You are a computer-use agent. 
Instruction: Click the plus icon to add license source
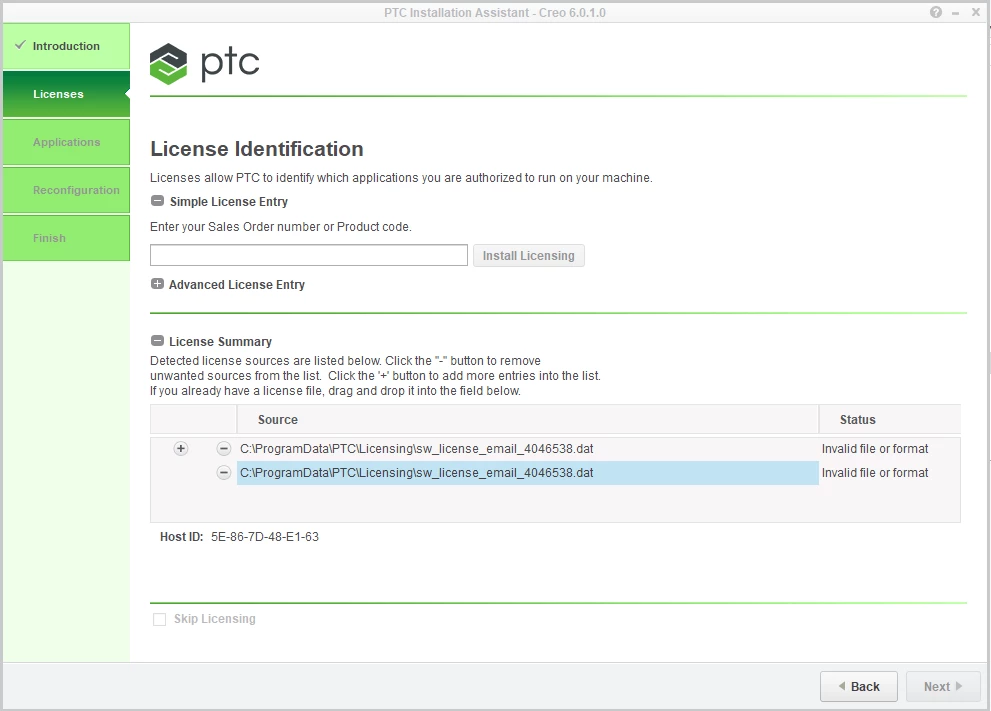click(x=180, y=448)
